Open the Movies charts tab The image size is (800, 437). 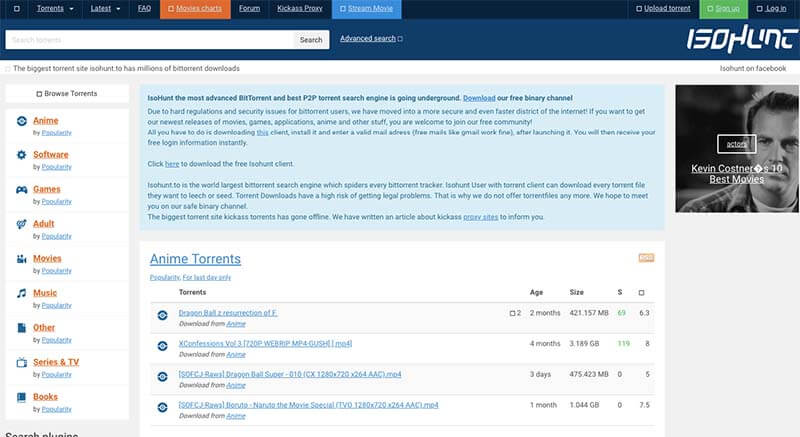195,9
